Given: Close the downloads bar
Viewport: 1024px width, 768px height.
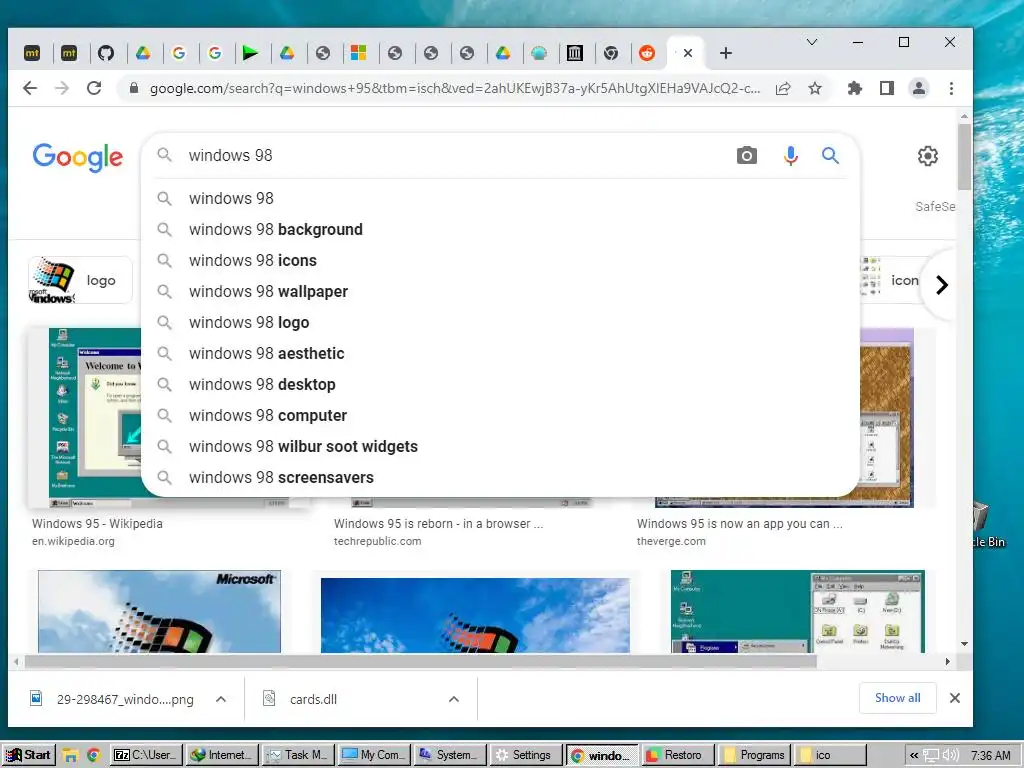Looking at the screenshot, I should click(955, 698).
